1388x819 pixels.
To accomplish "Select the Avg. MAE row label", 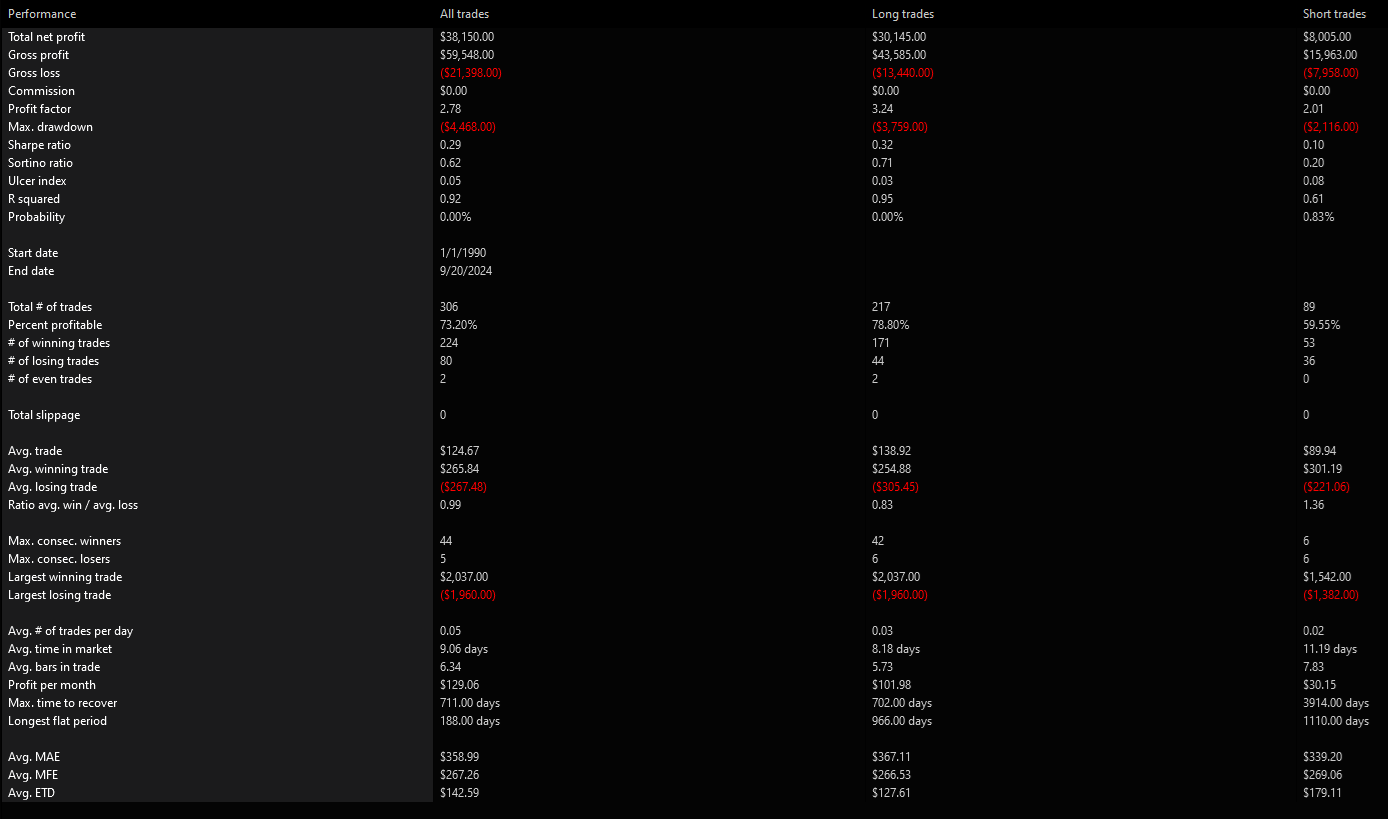I will pos(34,757).
